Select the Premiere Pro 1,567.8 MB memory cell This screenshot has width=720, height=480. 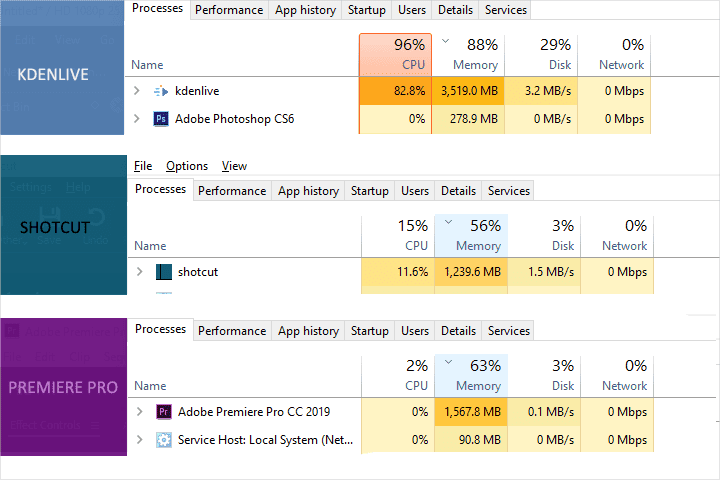click(470, 411)
